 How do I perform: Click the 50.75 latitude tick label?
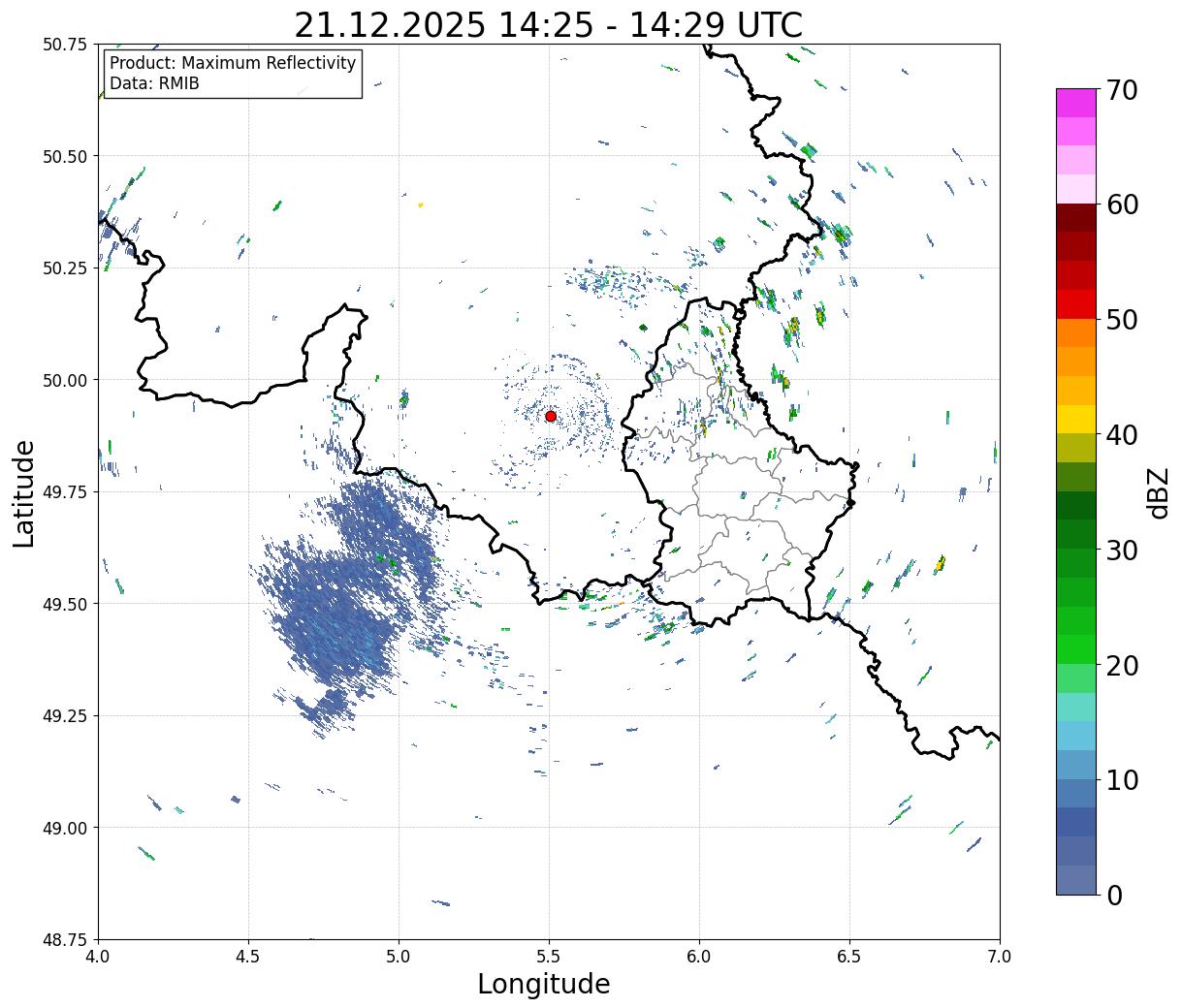pyautogui.click(x=65, y=45)
